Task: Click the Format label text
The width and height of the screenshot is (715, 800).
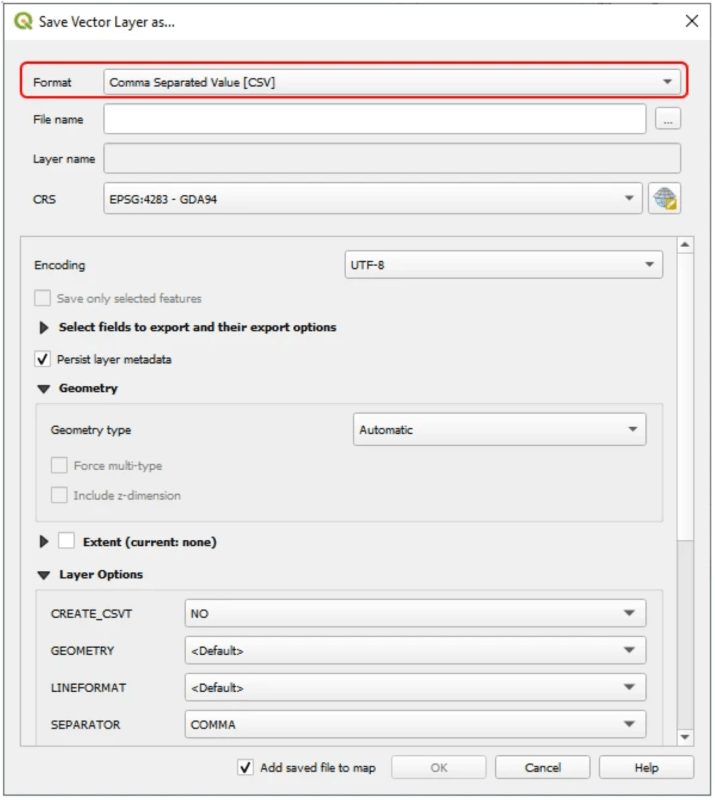Action: tap(52, 83)
